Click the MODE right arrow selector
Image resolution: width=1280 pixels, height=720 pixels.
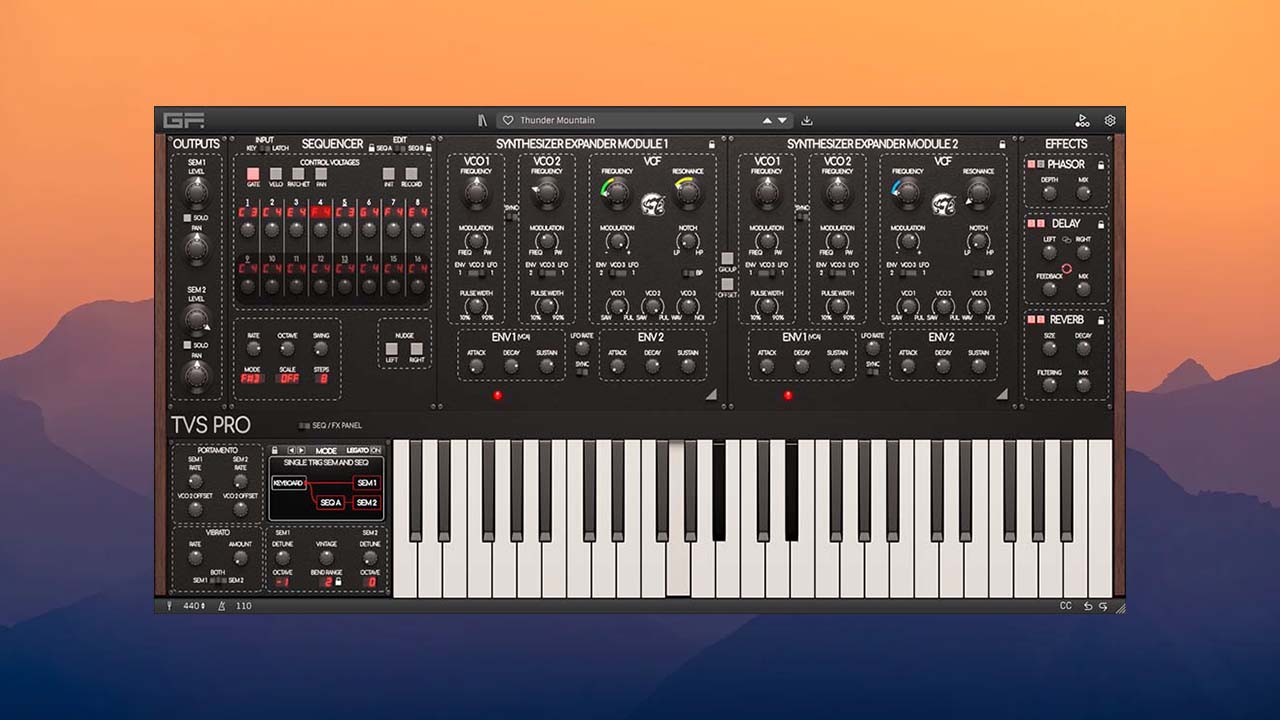[302, 450]
